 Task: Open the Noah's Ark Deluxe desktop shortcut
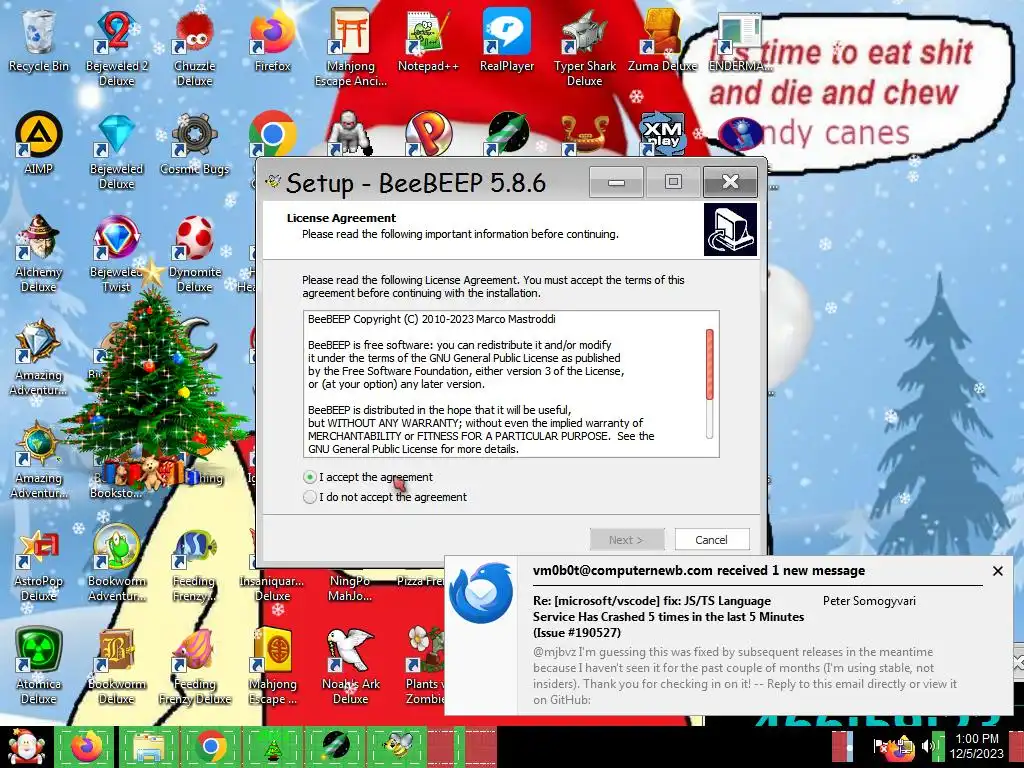pyautogui.click(x=350, y=666)
